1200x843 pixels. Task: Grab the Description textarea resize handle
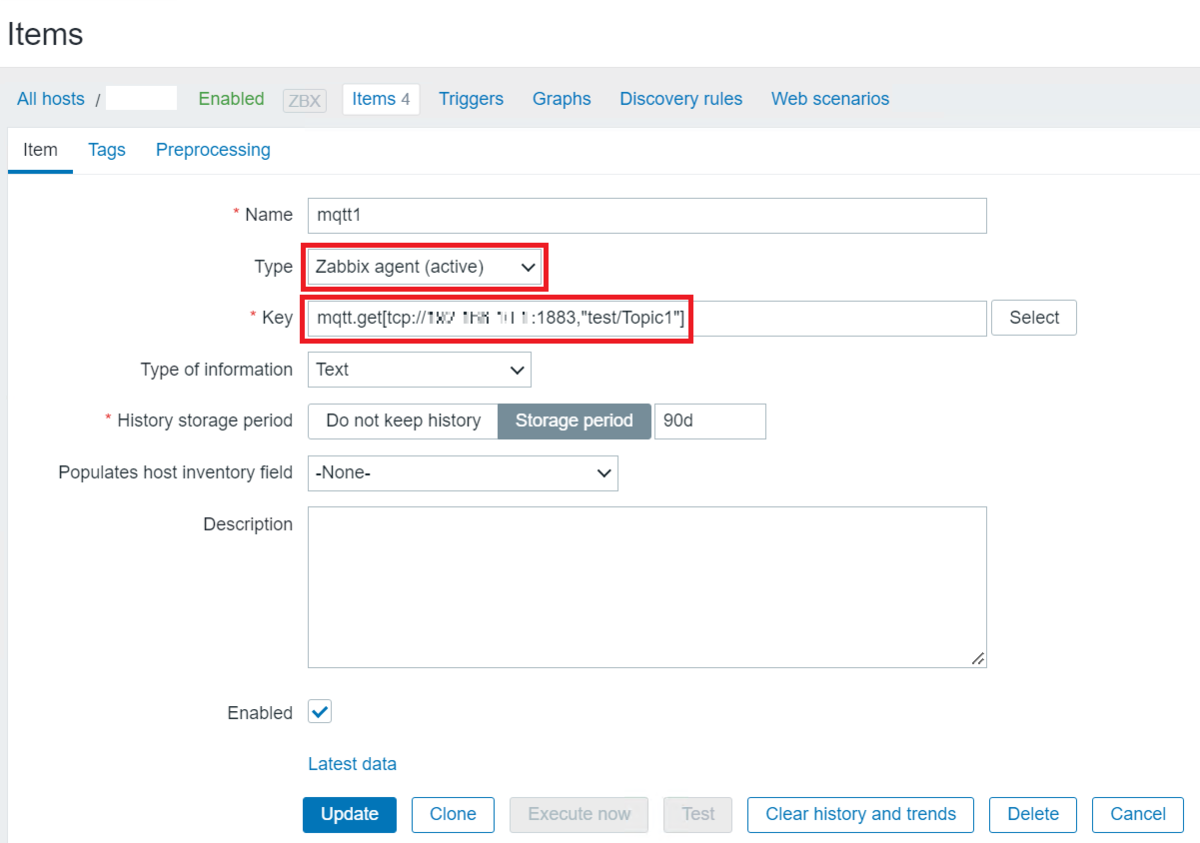coord(978,659)
